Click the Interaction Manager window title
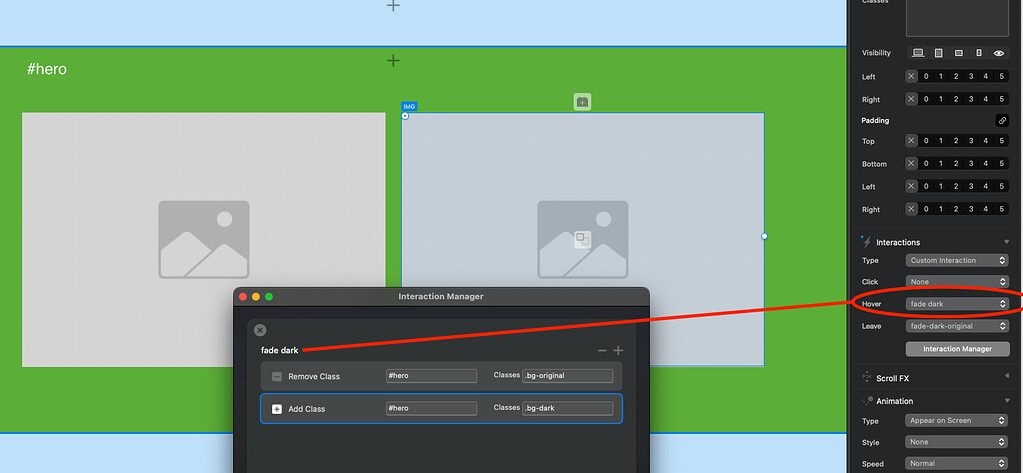Viewport: 1023px width, 473px height. 441,296
